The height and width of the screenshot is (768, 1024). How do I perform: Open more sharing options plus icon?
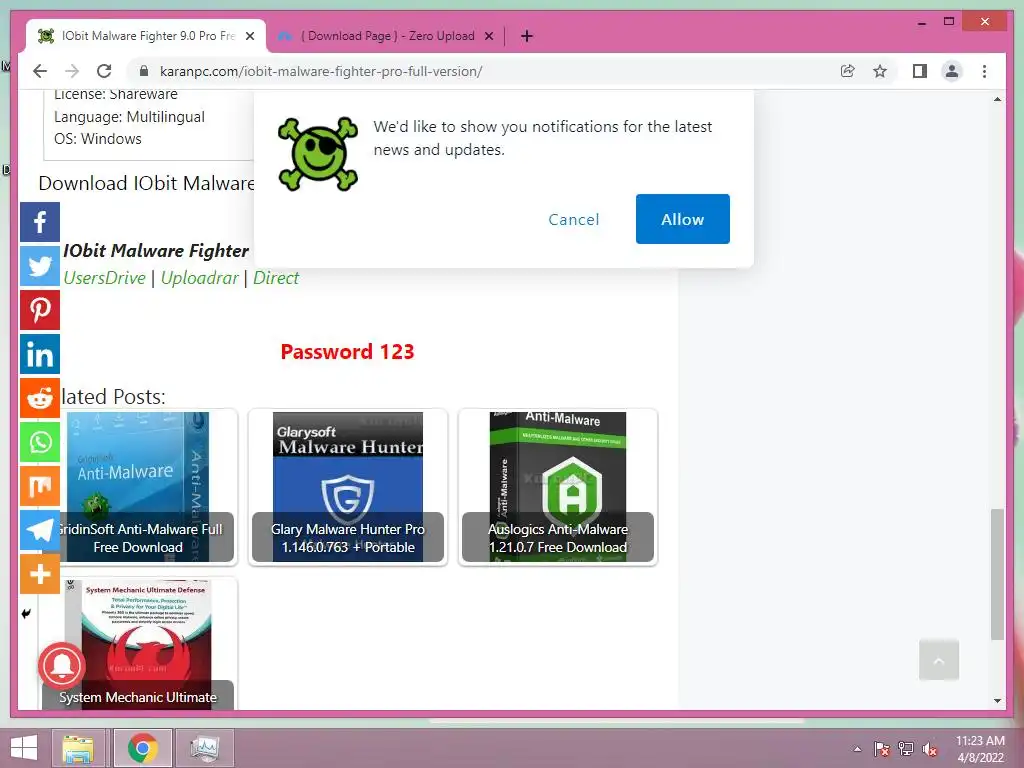click(x=40, y=574)
